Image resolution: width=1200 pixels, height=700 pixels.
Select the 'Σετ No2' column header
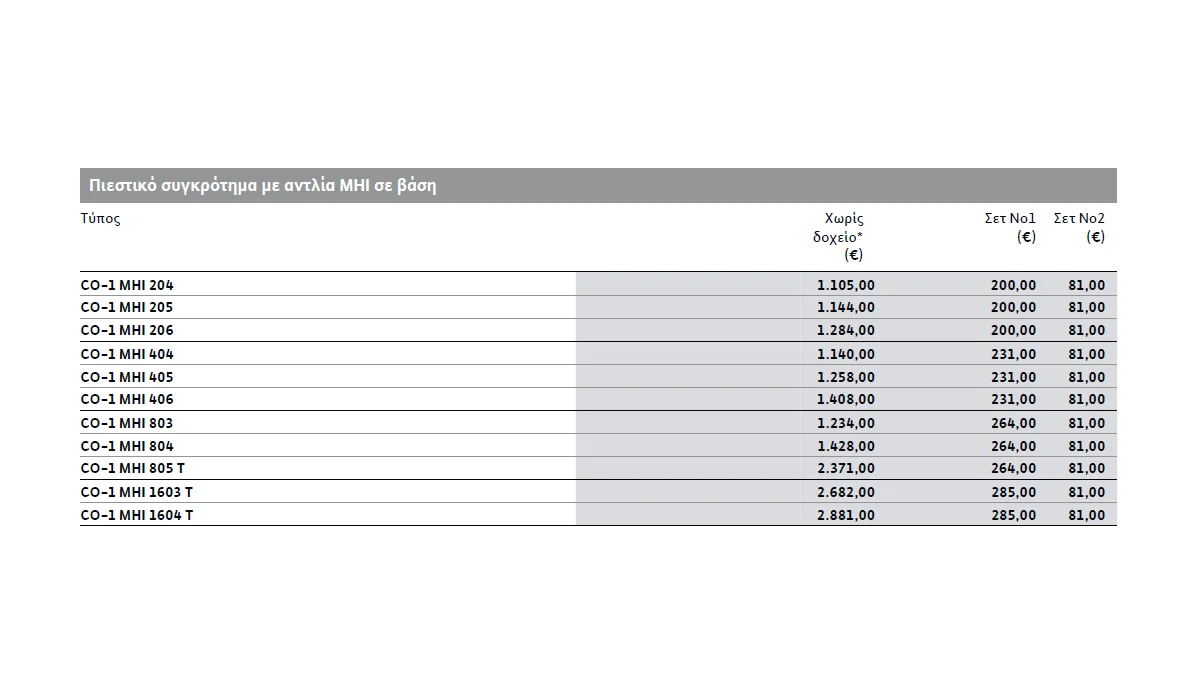(1079, 227)
